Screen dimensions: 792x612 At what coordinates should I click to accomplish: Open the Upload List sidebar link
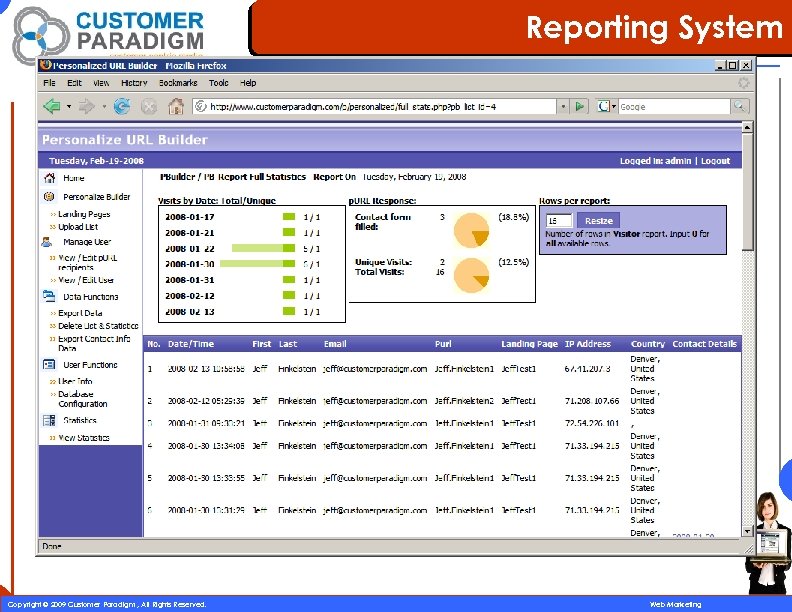(78, 227)
